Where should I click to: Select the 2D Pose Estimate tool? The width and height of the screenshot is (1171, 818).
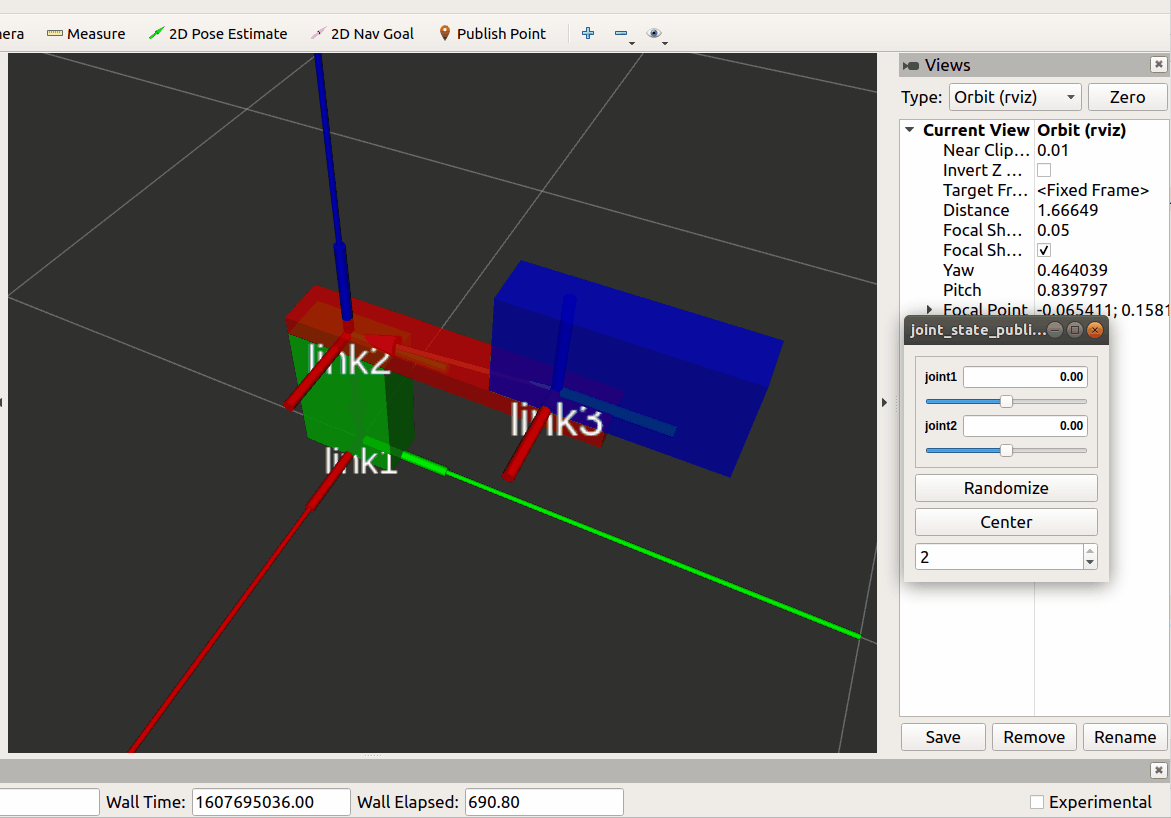pos(218,33)
